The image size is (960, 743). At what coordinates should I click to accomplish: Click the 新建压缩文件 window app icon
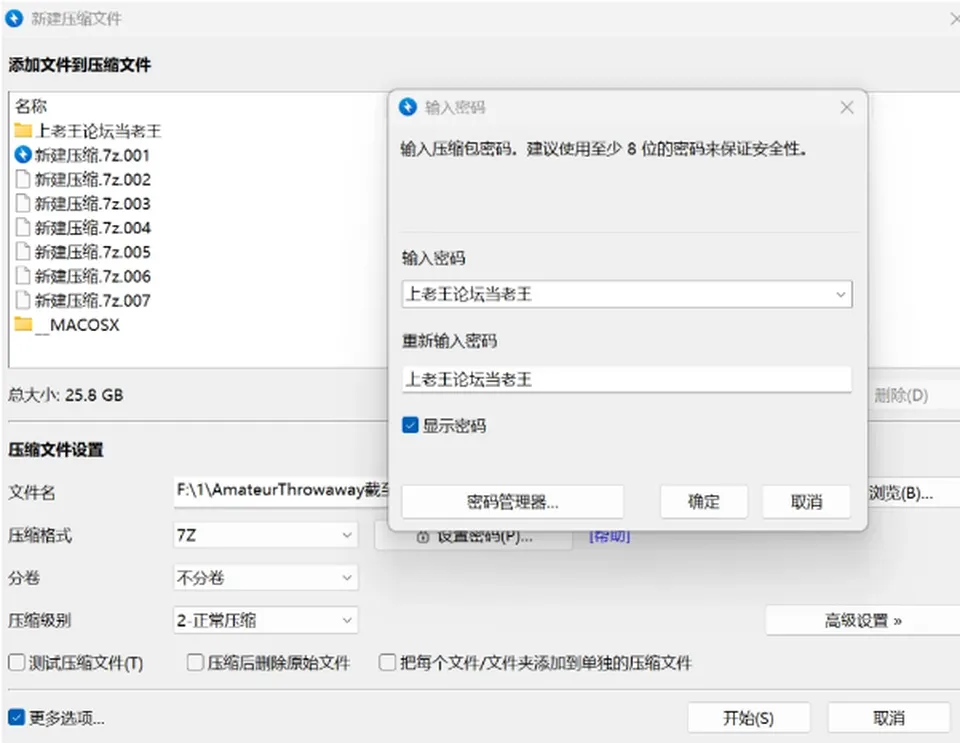[x=14, y=18]
